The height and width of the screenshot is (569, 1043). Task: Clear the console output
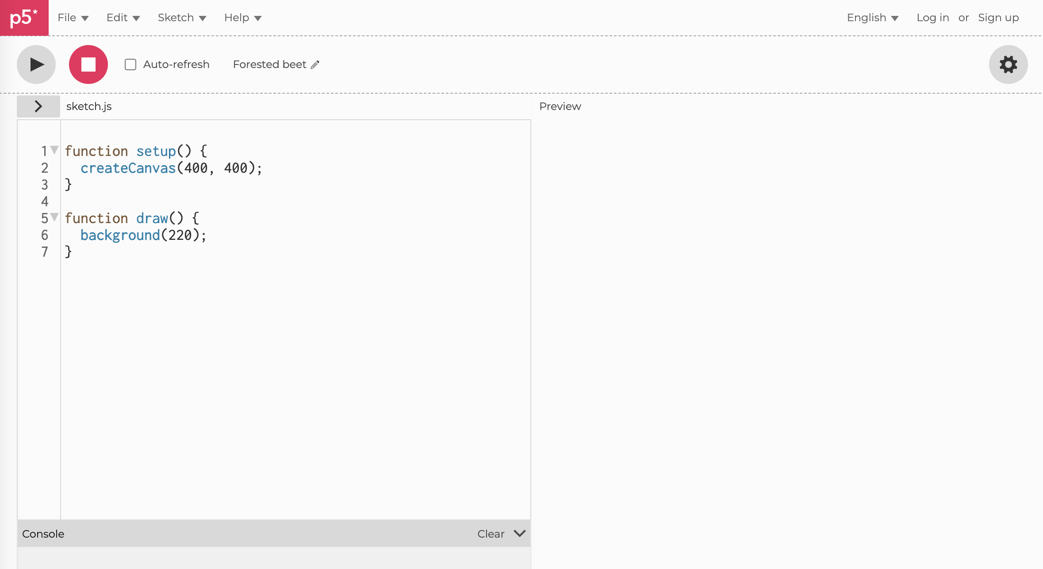click(x=490, y=534)
